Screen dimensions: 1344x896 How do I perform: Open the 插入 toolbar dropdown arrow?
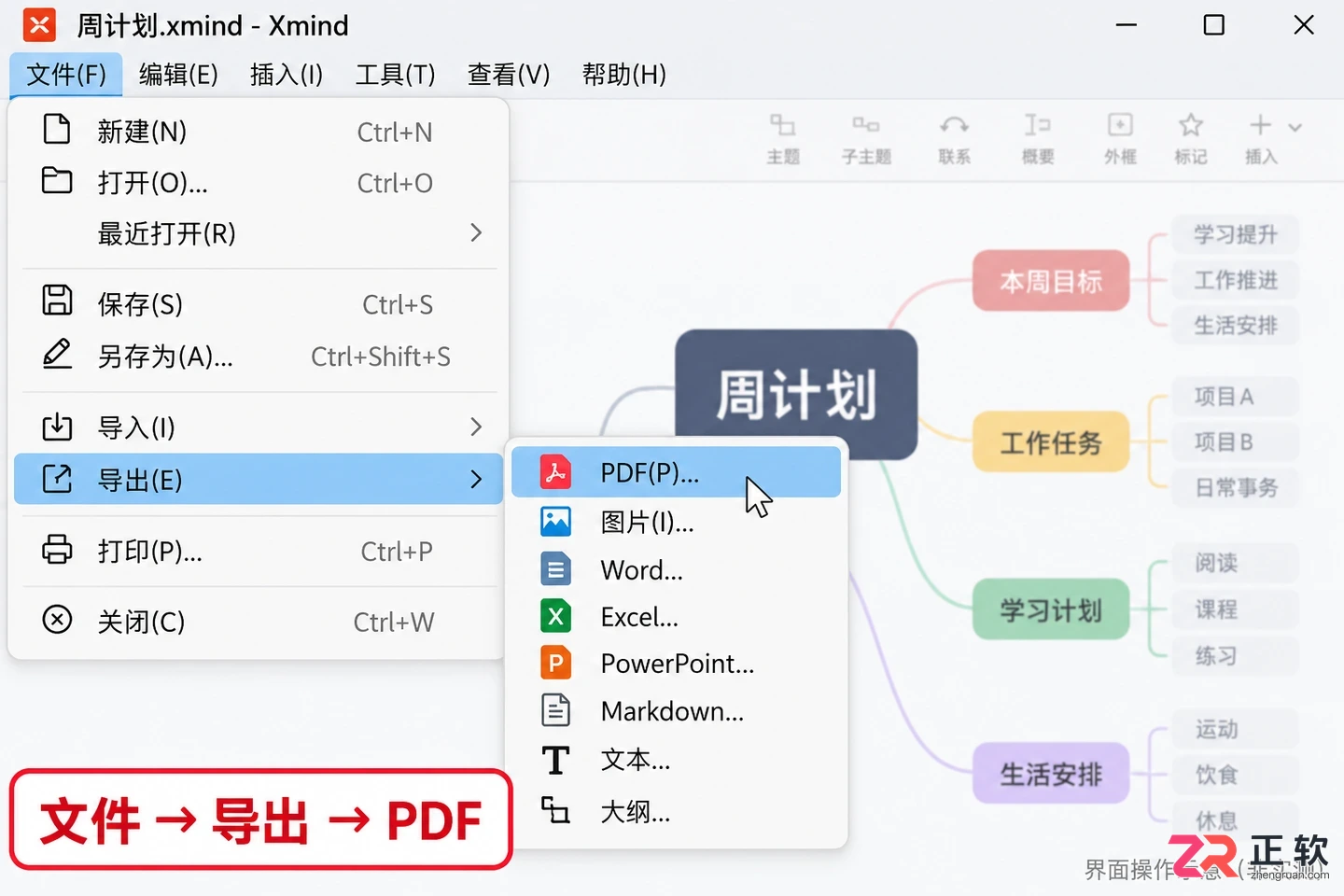pos(1295,127)
